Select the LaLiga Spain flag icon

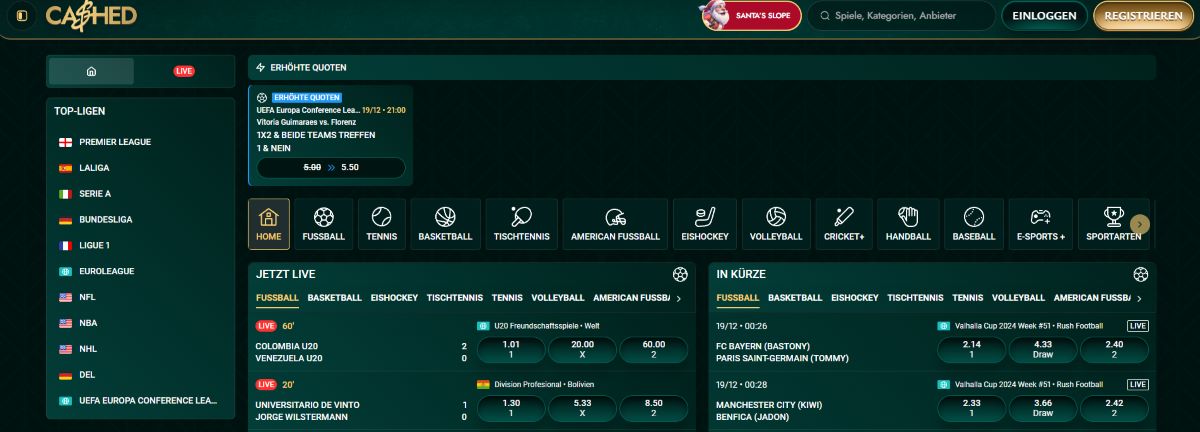[65, 168]
